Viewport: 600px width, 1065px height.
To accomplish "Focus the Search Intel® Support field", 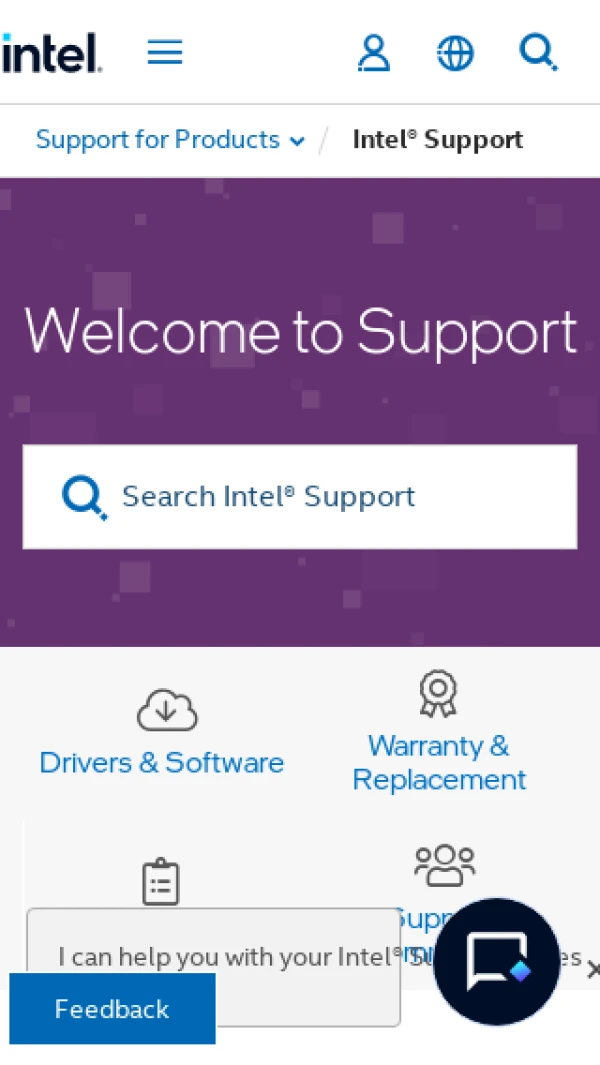I will pos(300,497).
